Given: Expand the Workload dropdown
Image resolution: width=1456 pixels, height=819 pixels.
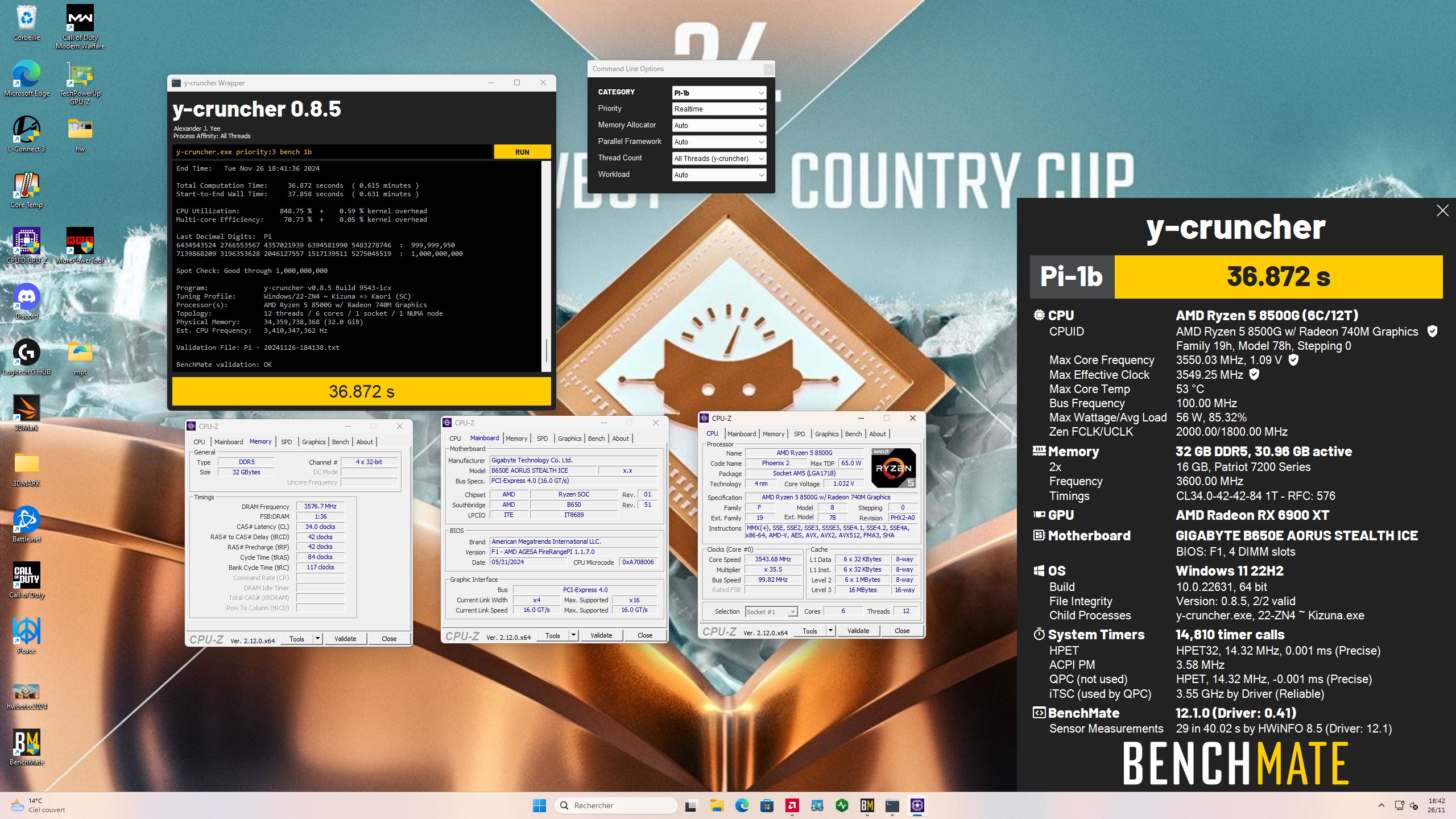Looking at the screenshot, I should [719, 175].
